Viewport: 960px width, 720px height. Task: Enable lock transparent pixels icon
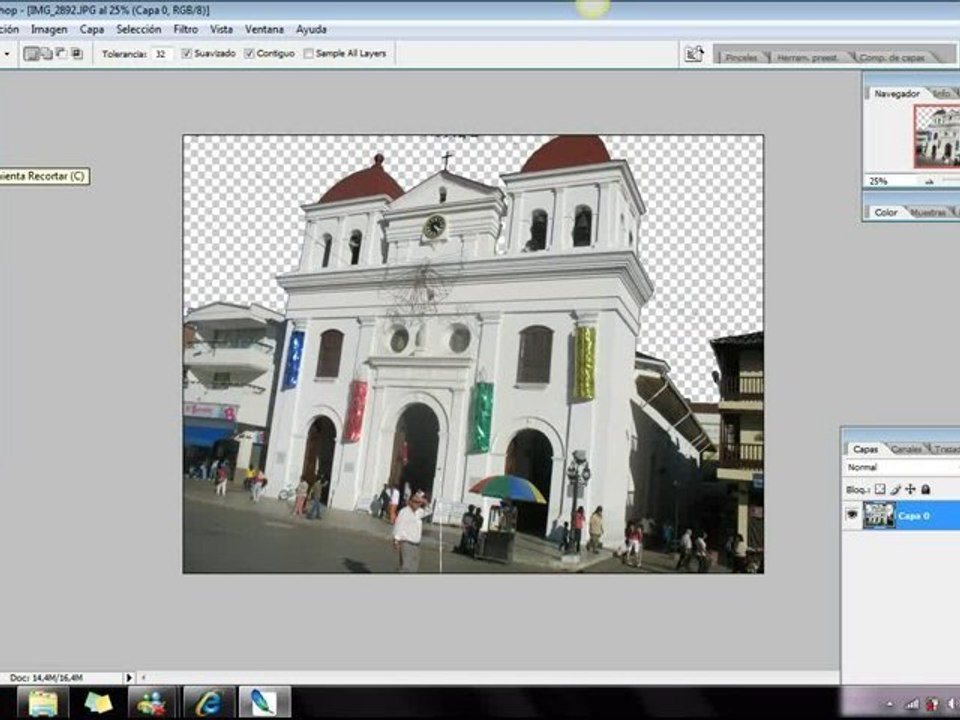coord(880,489)
